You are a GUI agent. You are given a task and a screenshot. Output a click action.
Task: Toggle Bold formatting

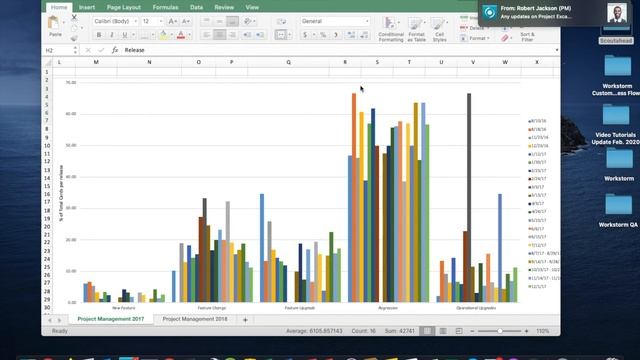point(99,35)
